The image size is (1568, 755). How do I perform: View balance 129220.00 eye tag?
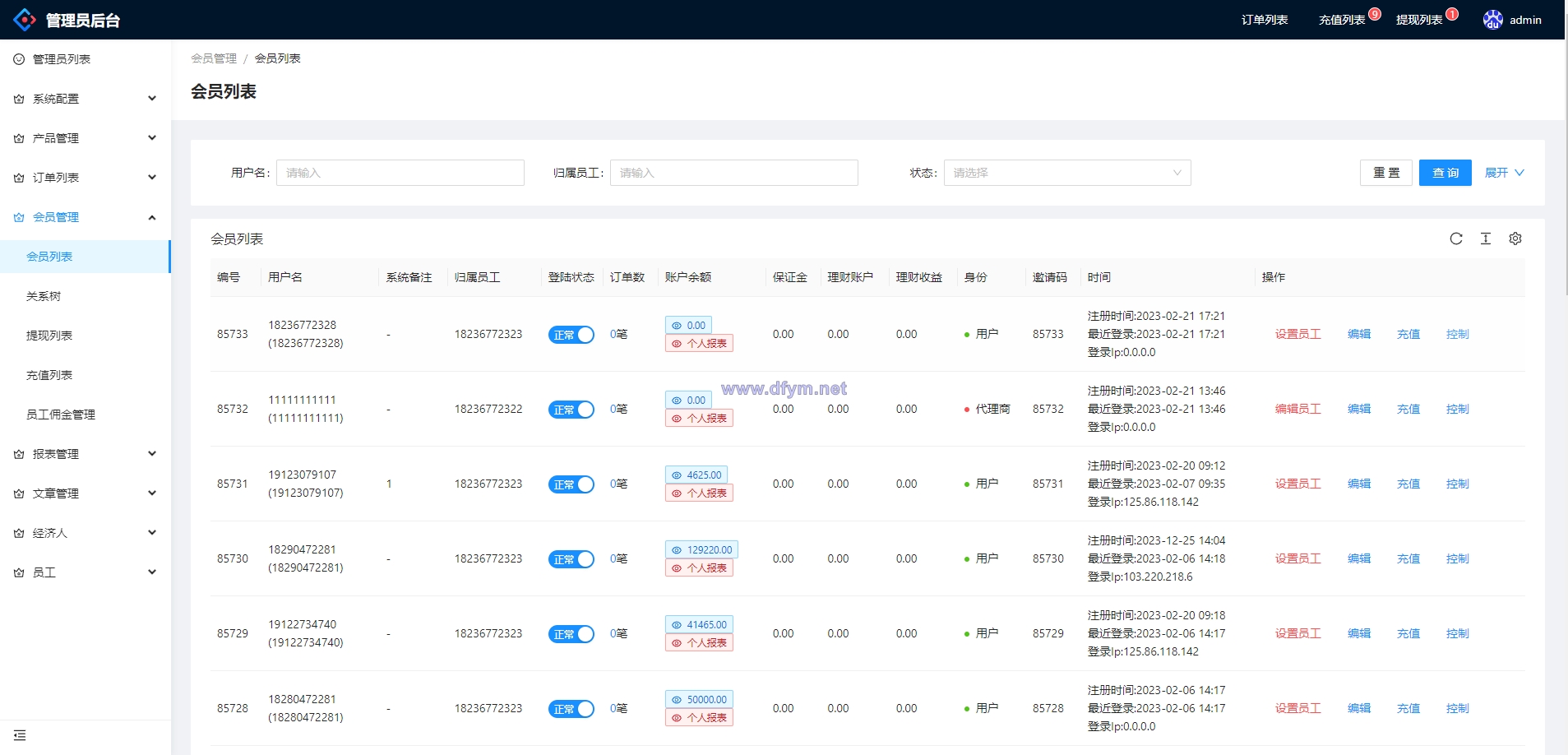701,549
